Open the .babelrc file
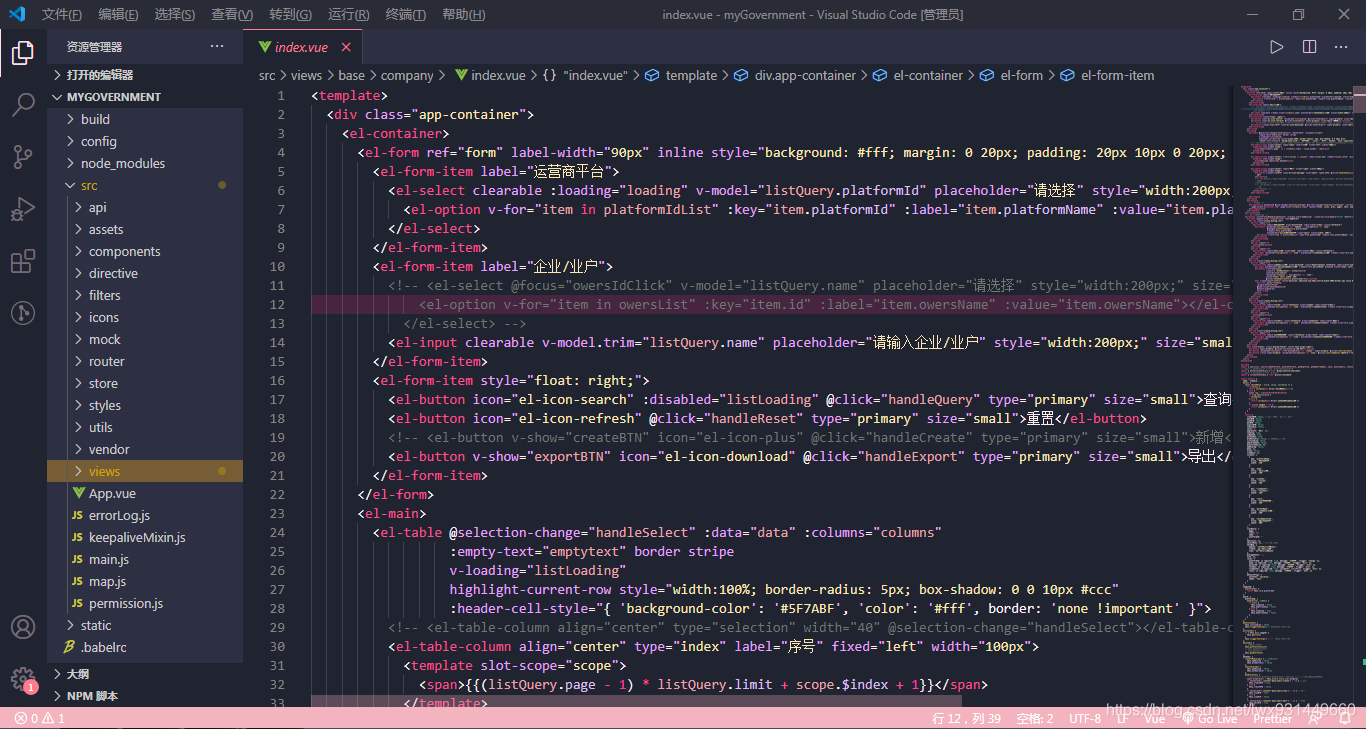Image resolution: width=1366 pixels, height=729 pixels. pos(145,647)
